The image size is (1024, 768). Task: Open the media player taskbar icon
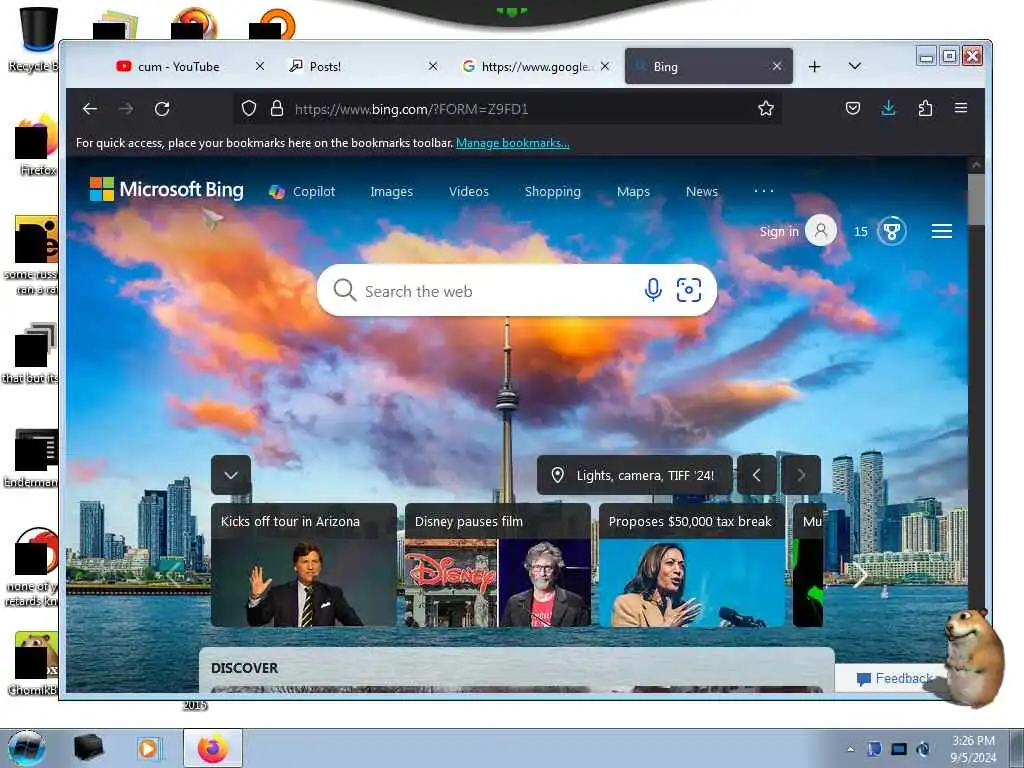pyautogui.click(x=148, y=748)
